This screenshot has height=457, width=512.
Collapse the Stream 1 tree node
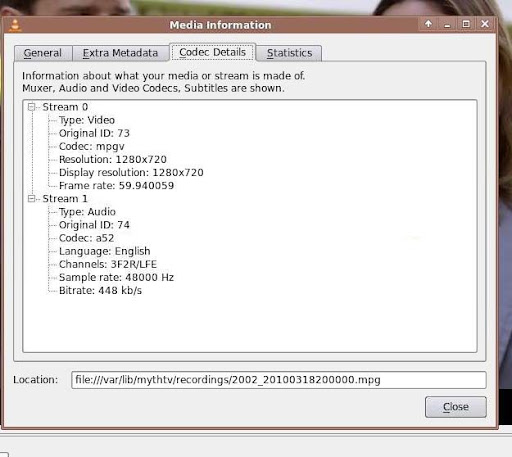(x=31, y=199)
